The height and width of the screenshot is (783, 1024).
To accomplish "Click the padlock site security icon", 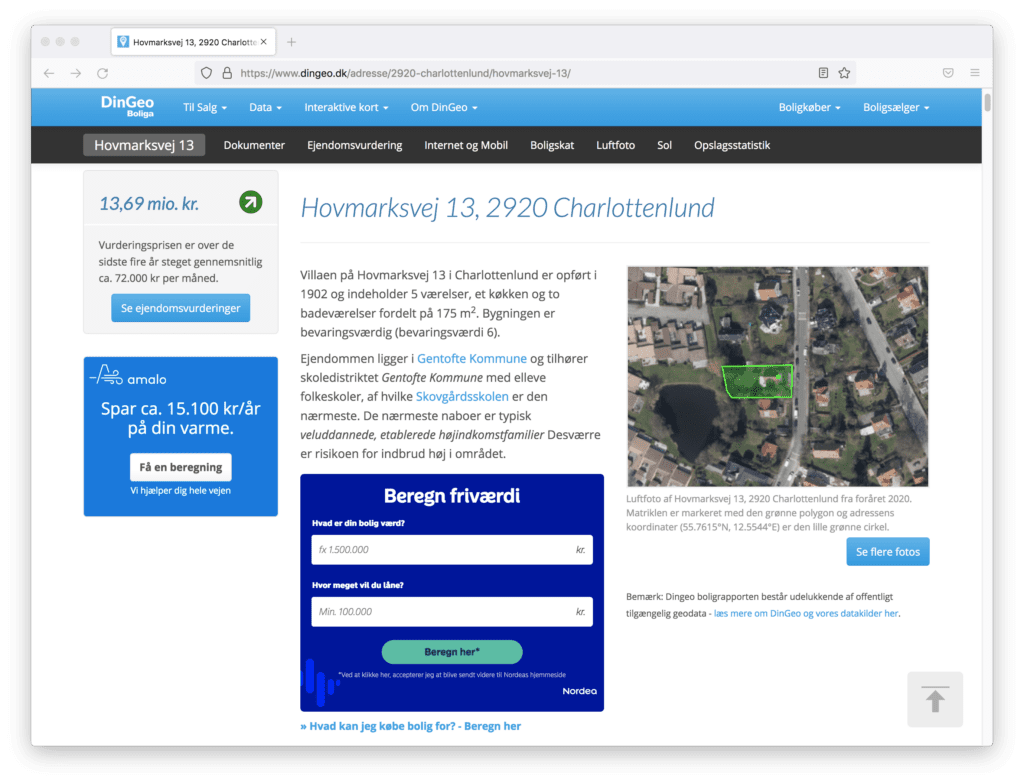I will click(227, 73).
